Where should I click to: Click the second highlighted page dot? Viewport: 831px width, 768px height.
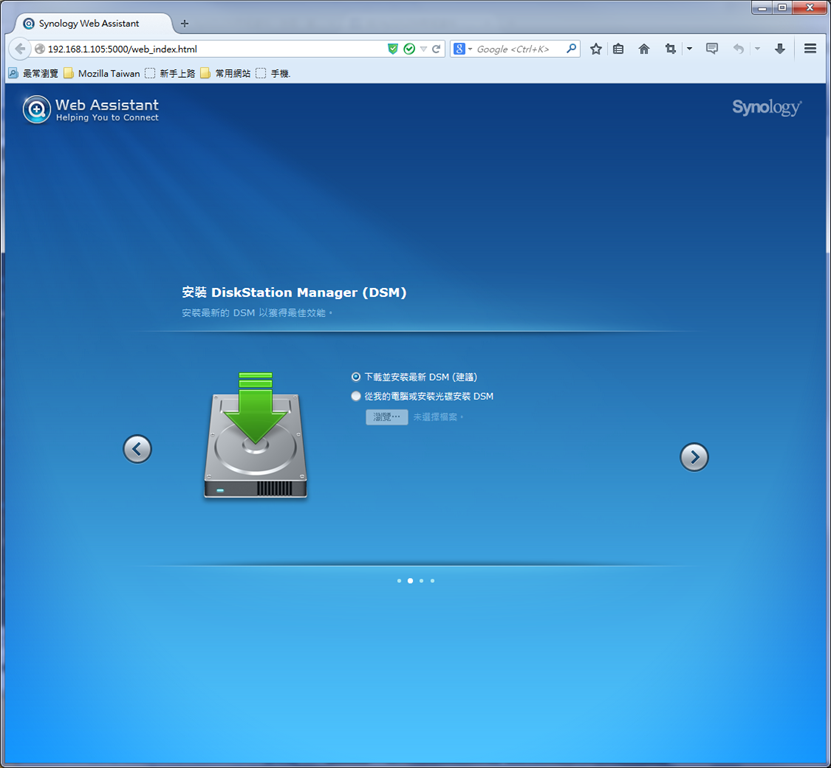[410, 581]
